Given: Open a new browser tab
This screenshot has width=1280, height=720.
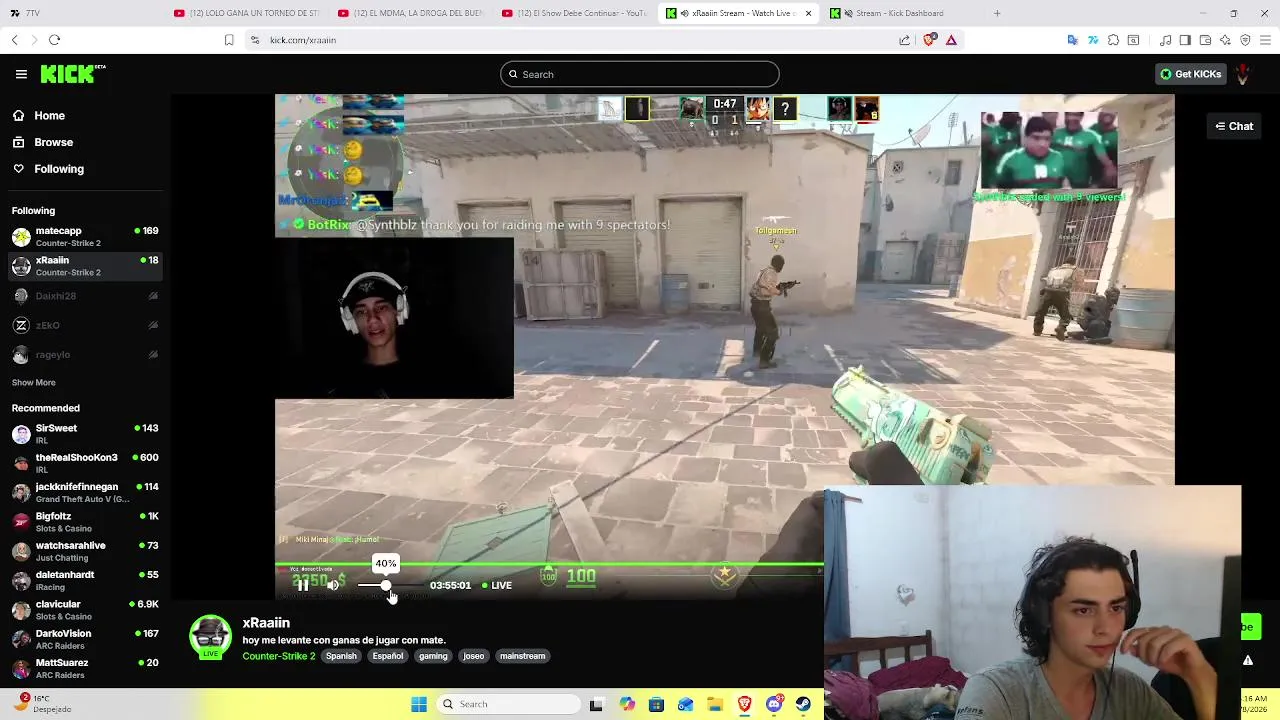Looking at the screenshot, I should 997,13.
